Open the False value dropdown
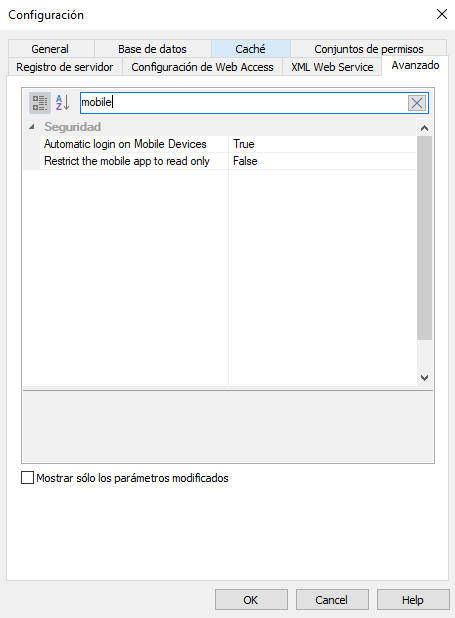455x618 pixels. point(322,161)
